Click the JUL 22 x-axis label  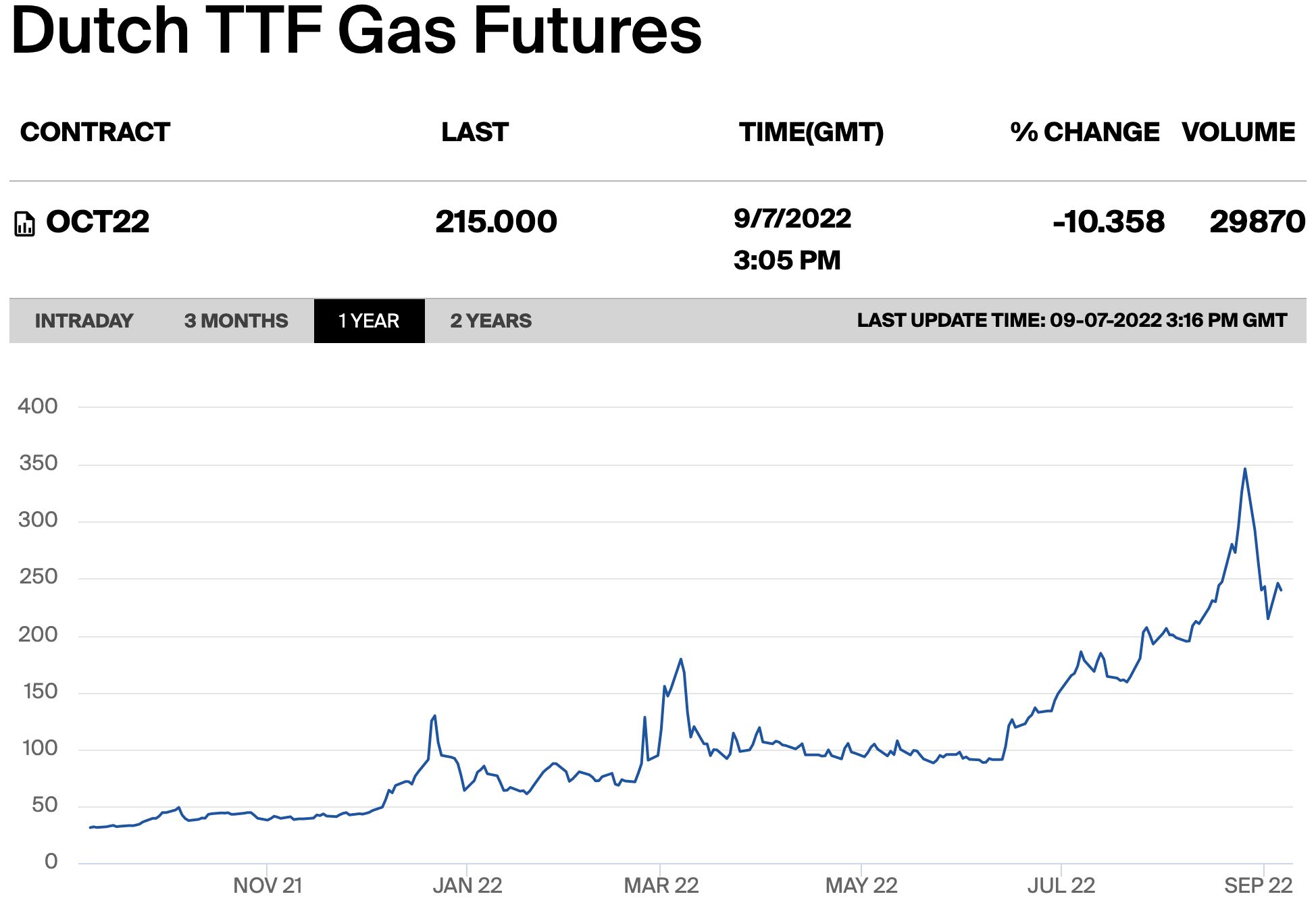point(1061,885)
